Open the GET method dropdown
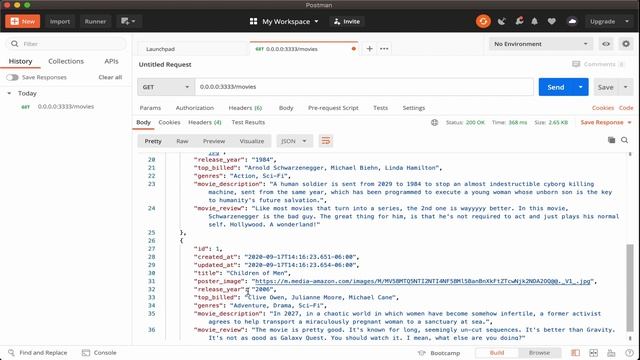This screenshot has width=640, height=360. (166, 87)
